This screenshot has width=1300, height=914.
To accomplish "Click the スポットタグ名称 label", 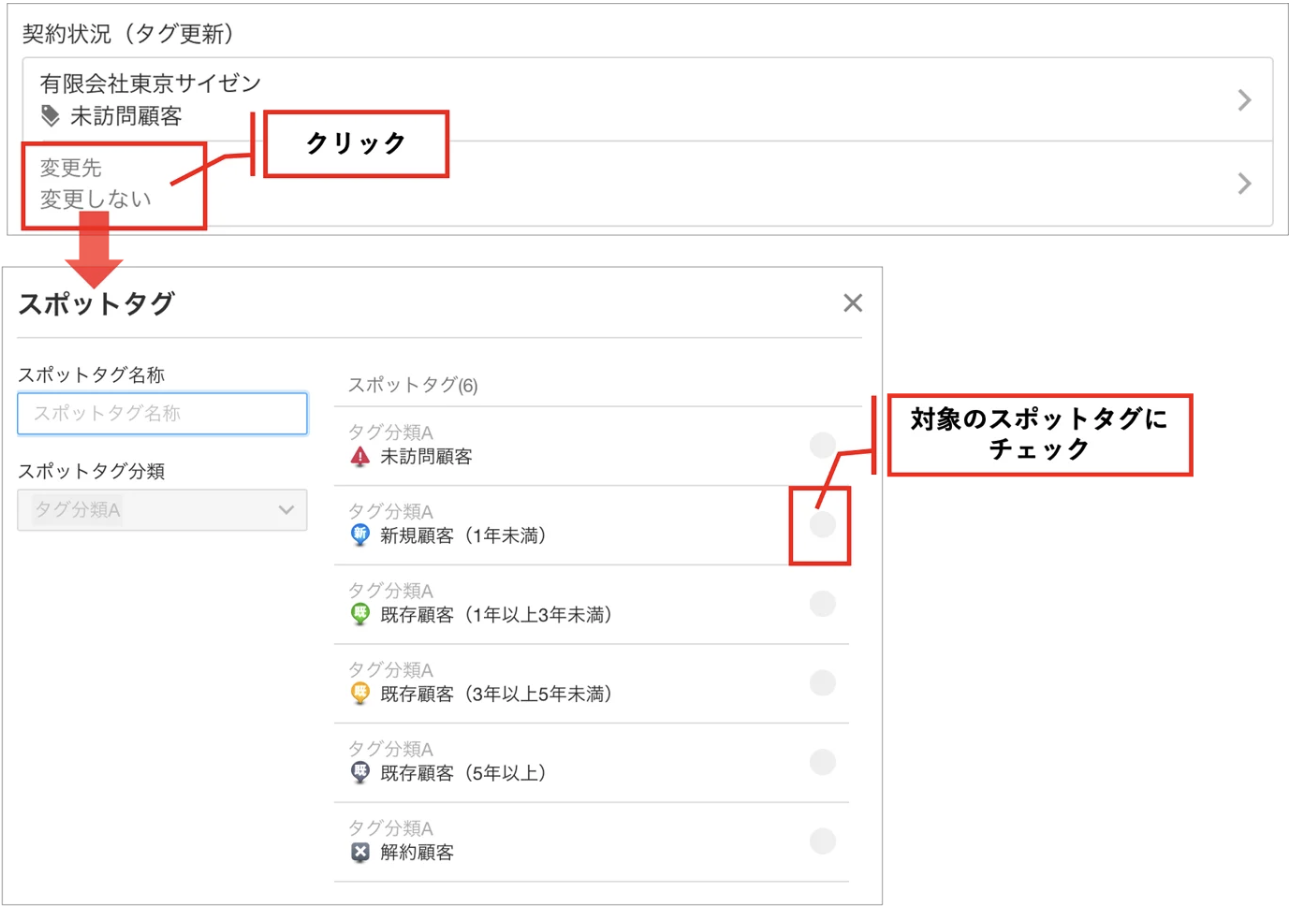I will pyautogui.click(x=92, y=375).
